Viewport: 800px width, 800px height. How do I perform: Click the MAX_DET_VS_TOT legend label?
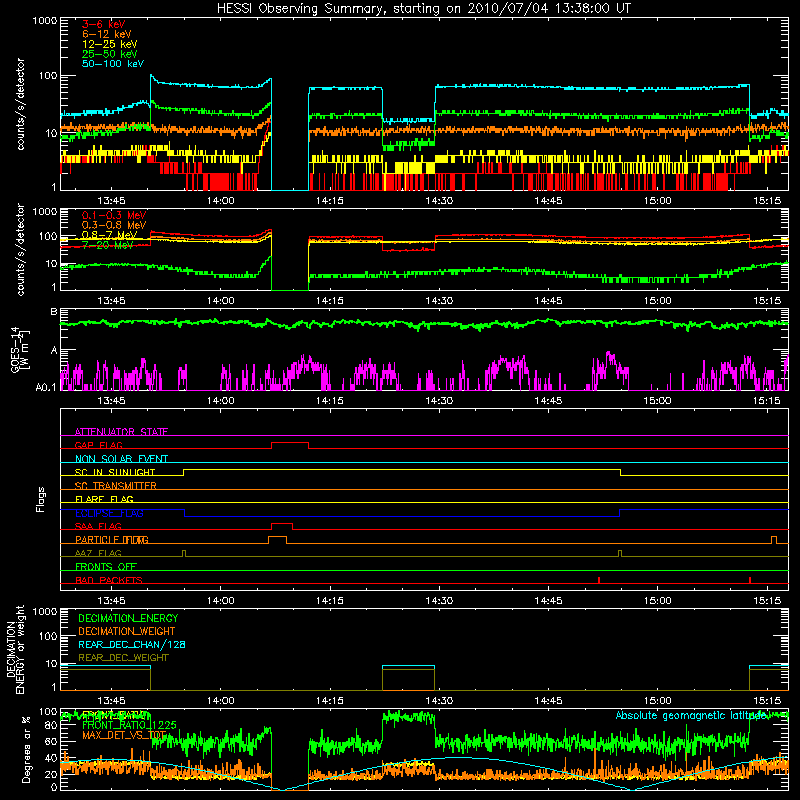124,736
